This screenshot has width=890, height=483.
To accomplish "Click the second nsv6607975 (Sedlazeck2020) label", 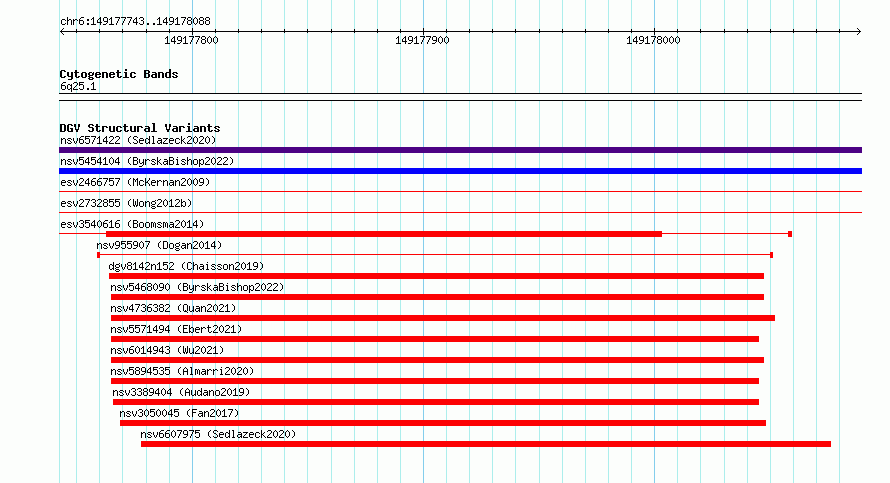I will [218, 434].
